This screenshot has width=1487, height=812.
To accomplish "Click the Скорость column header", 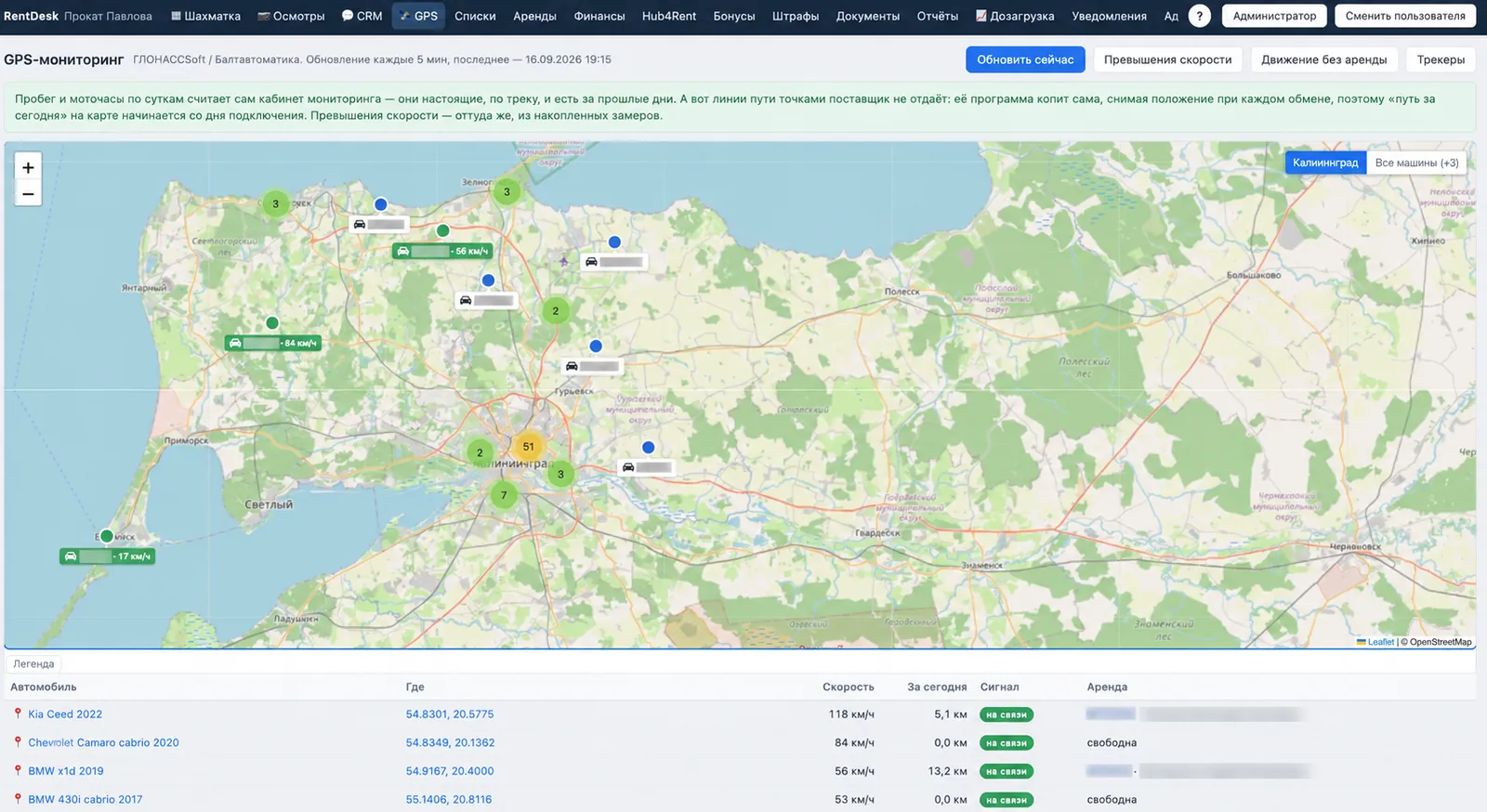I will tap(849, 687).
